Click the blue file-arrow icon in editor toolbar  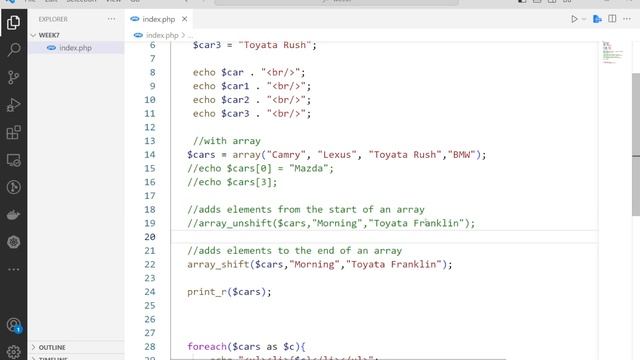click(x=597, y=19)
